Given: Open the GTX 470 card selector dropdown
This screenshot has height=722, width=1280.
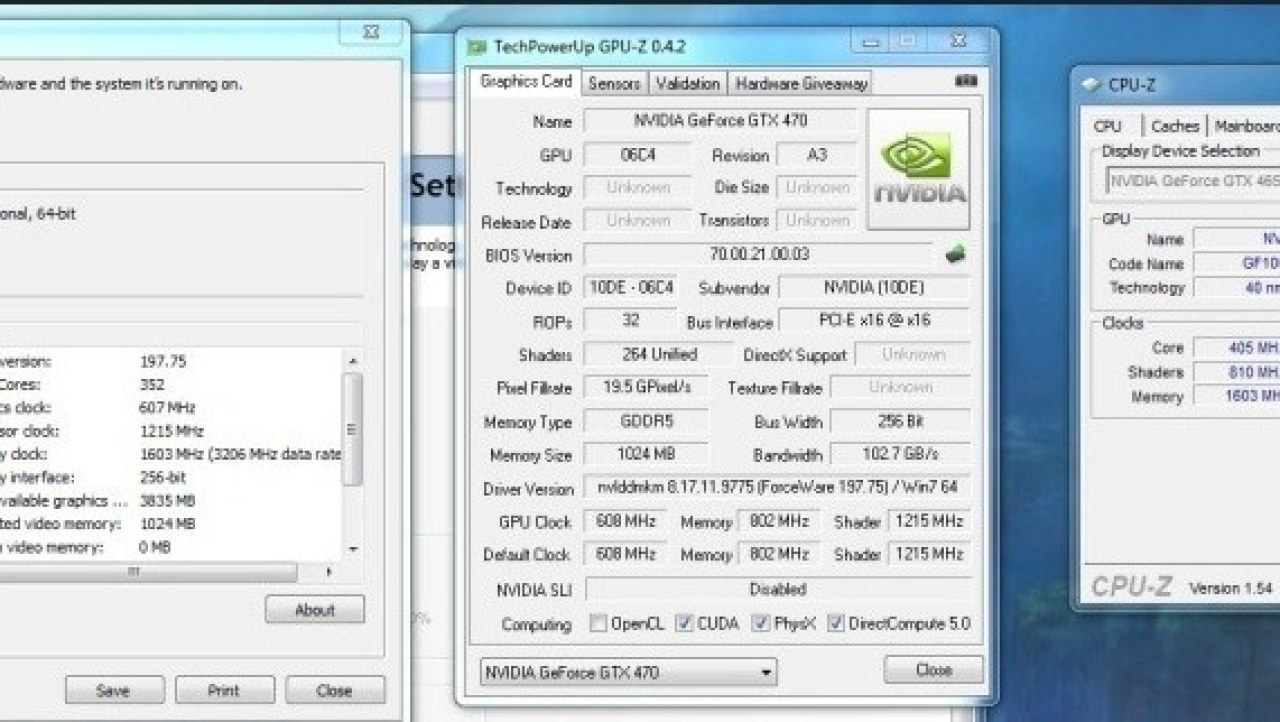Looking at the screenshot, I should point(628,672).
